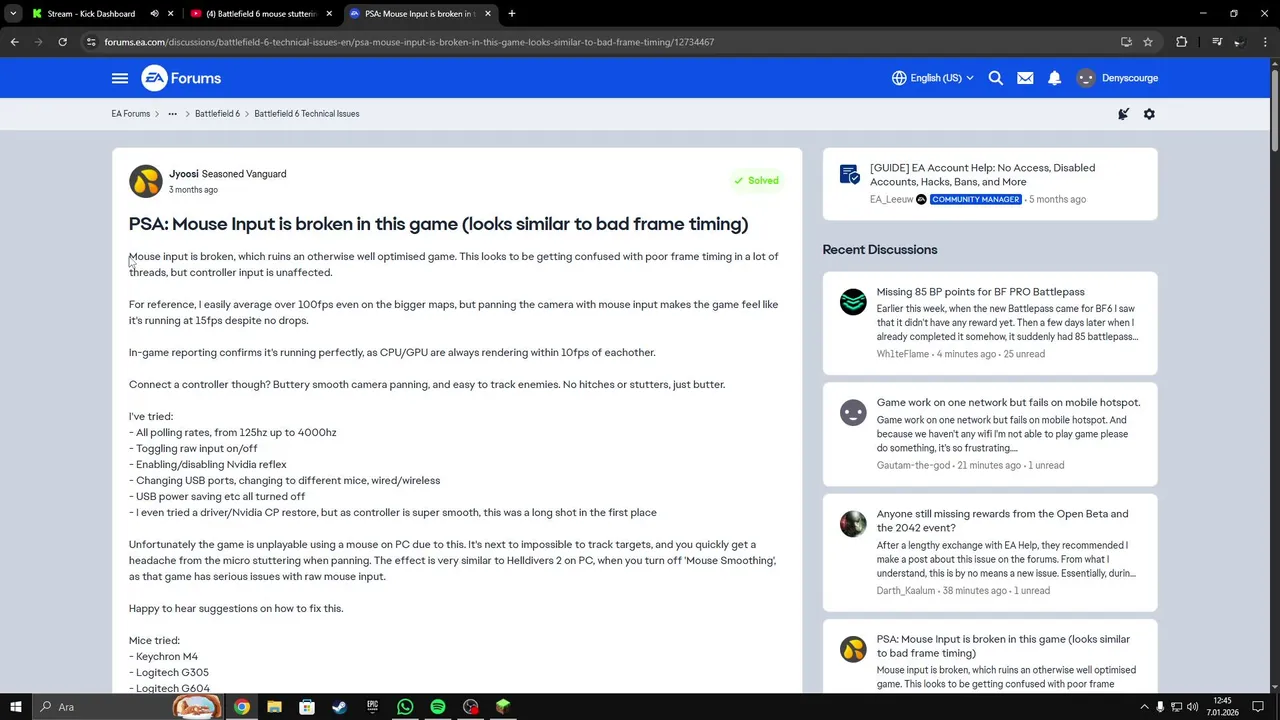The height and width of the screenshot is (720, 1280).
Task: Open Spotify from the taskbar
Action: 438,707
